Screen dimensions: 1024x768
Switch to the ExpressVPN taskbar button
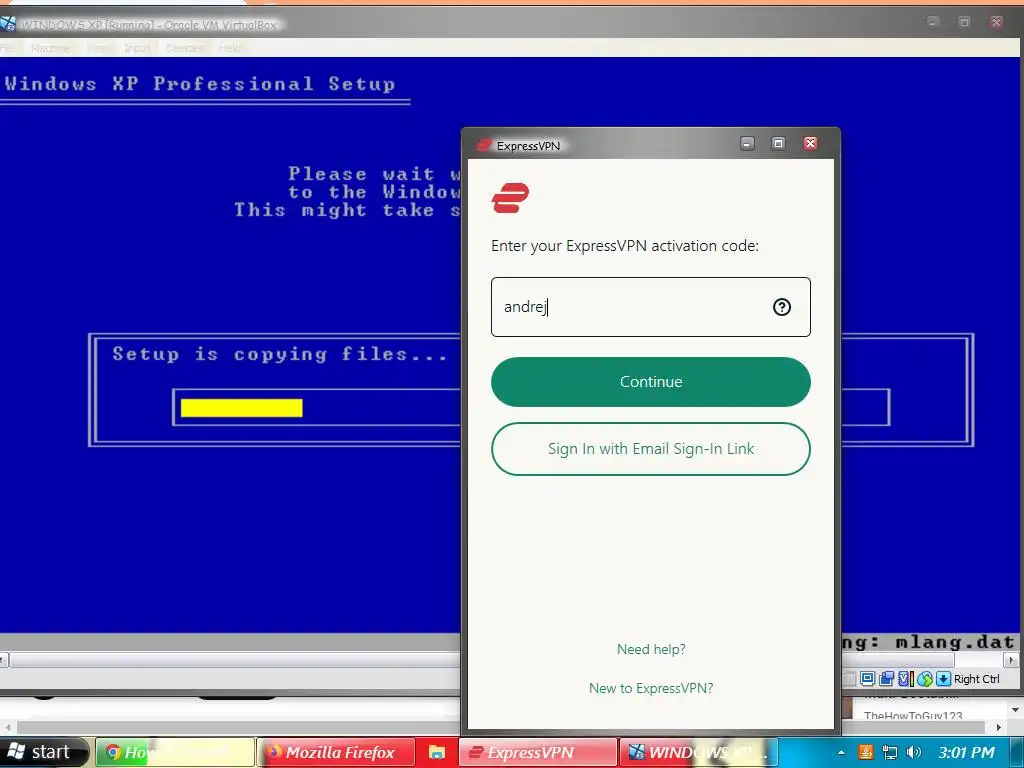(538, 752)
